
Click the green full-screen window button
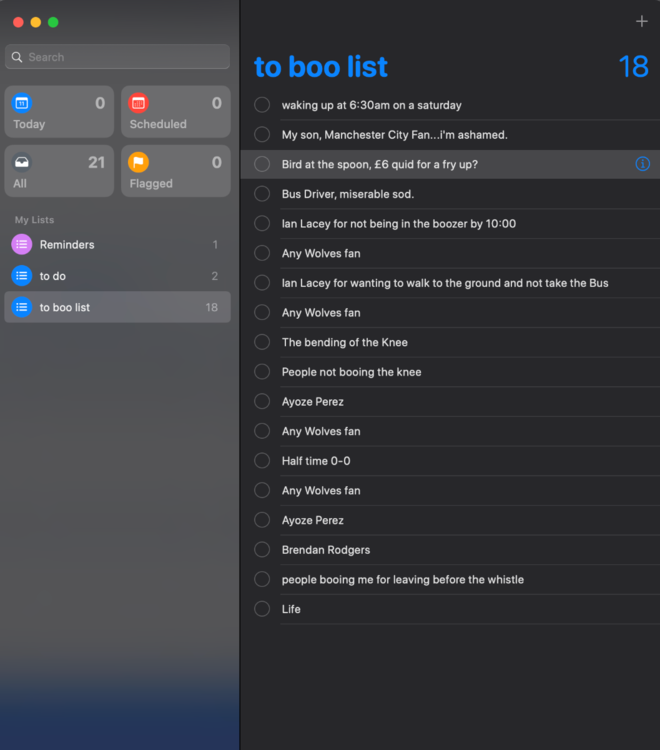coord(53,22)
